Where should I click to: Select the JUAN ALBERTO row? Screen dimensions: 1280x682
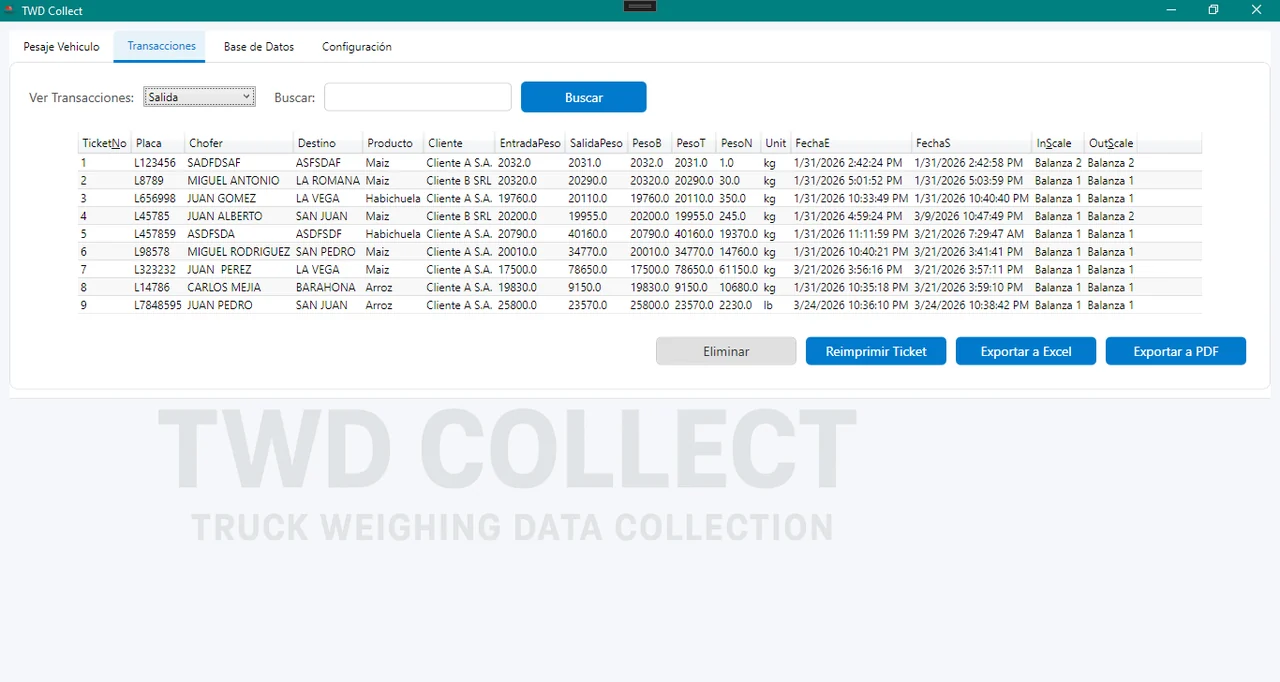click(640, 216)
